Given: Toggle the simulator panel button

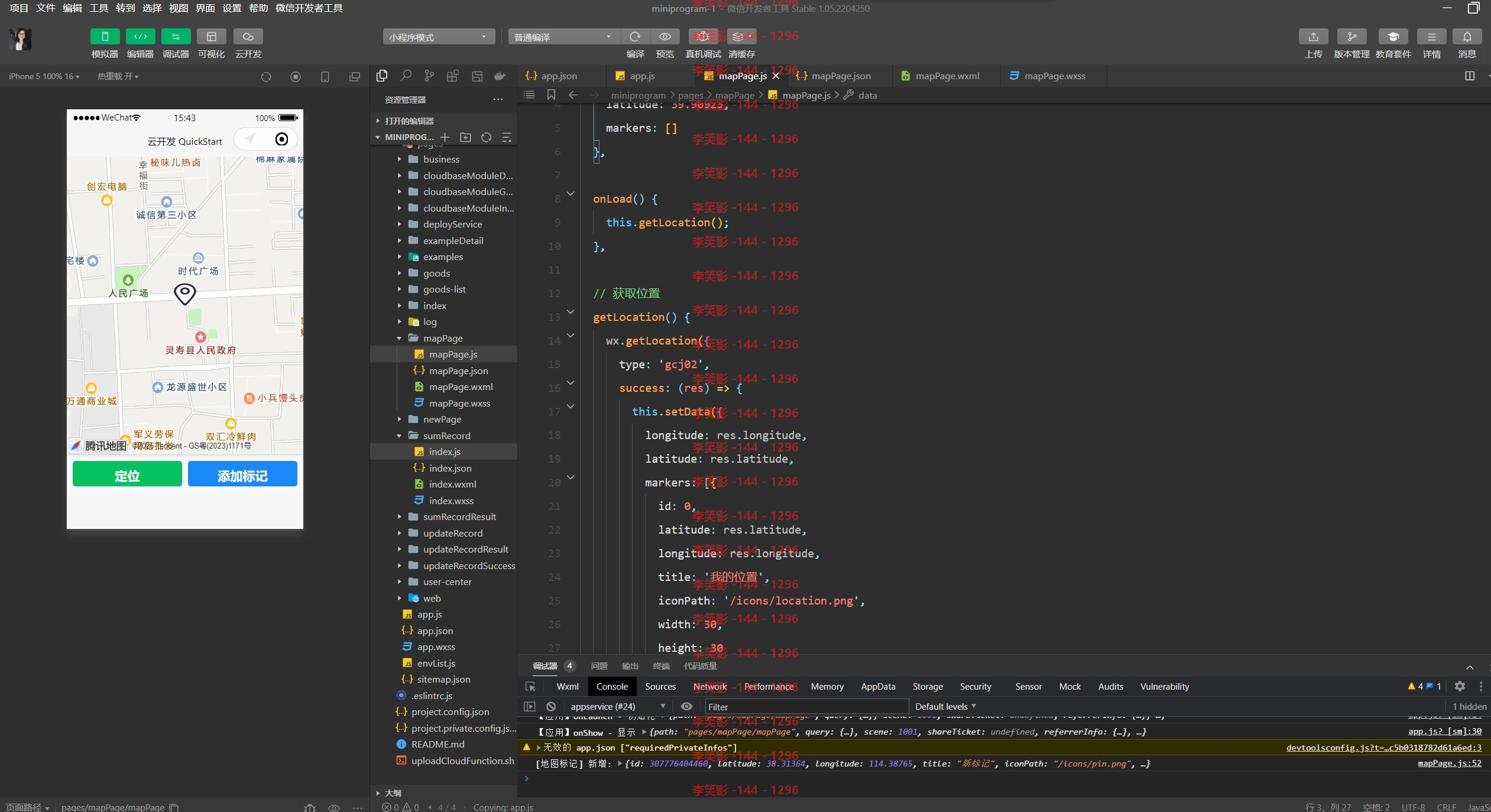Looking at the screenshot, I should [x=105, y=37].
